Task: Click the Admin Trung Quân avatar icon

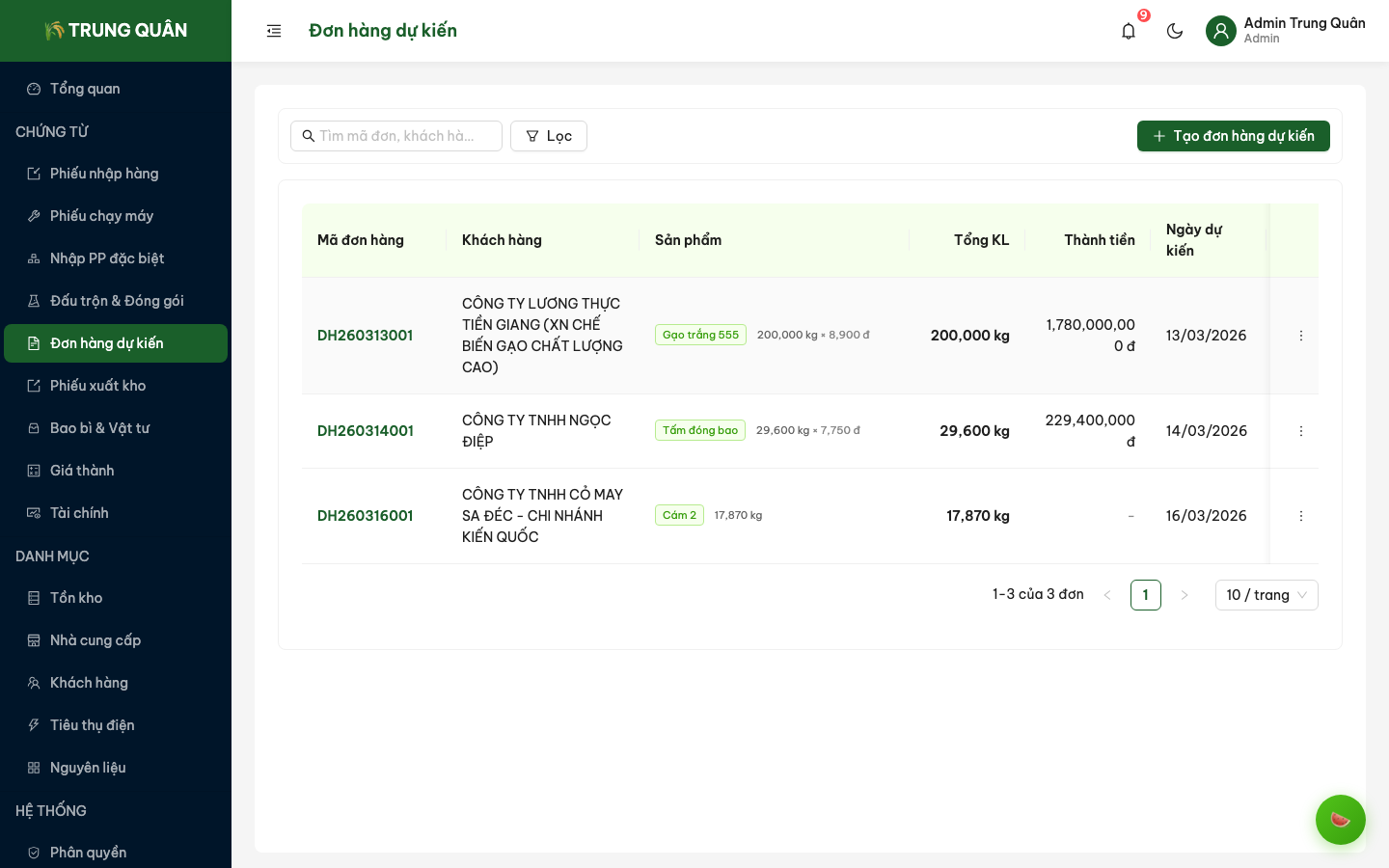Action: 1220,31
